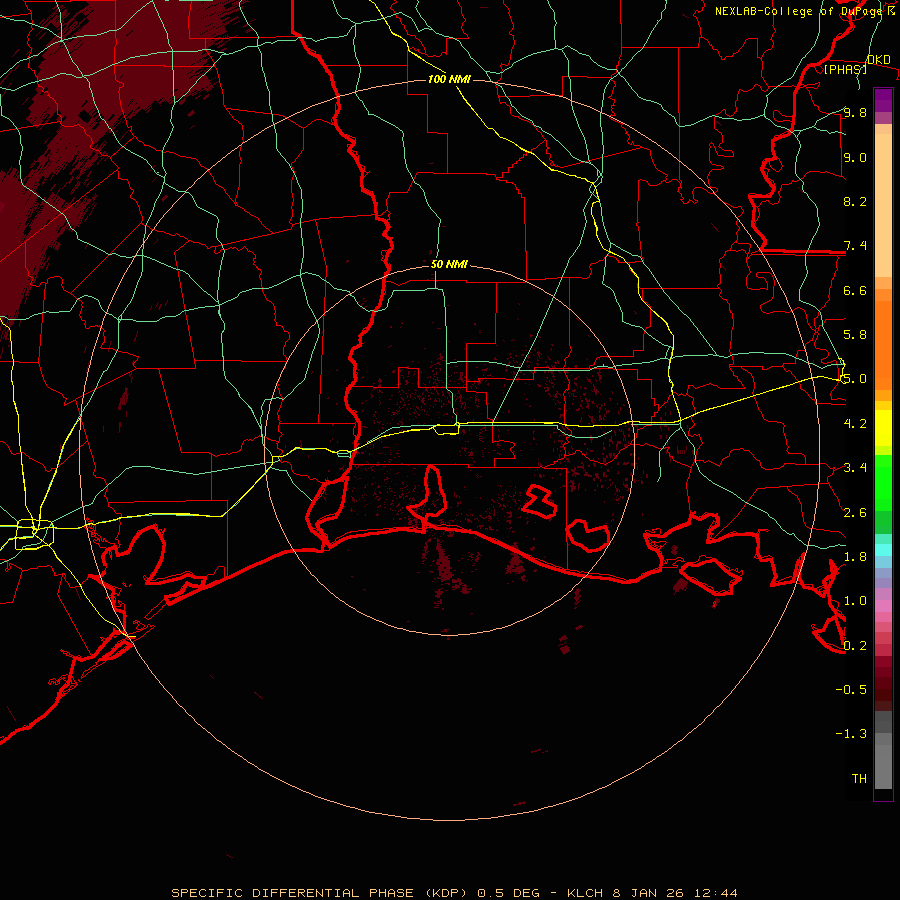The height and width of the screenshot is (900, 900).
Task: Click the 2.6 value on the scale
Action: [x=855, y=513]
